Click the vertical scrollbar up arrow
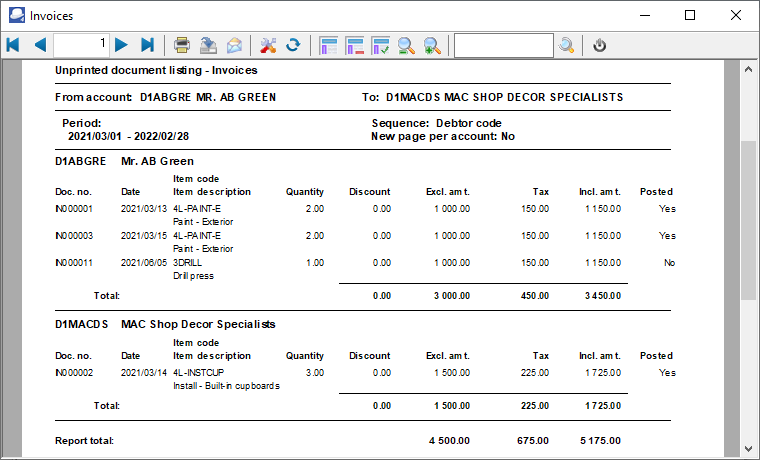The image size is (760, 460). click(748, 70)
